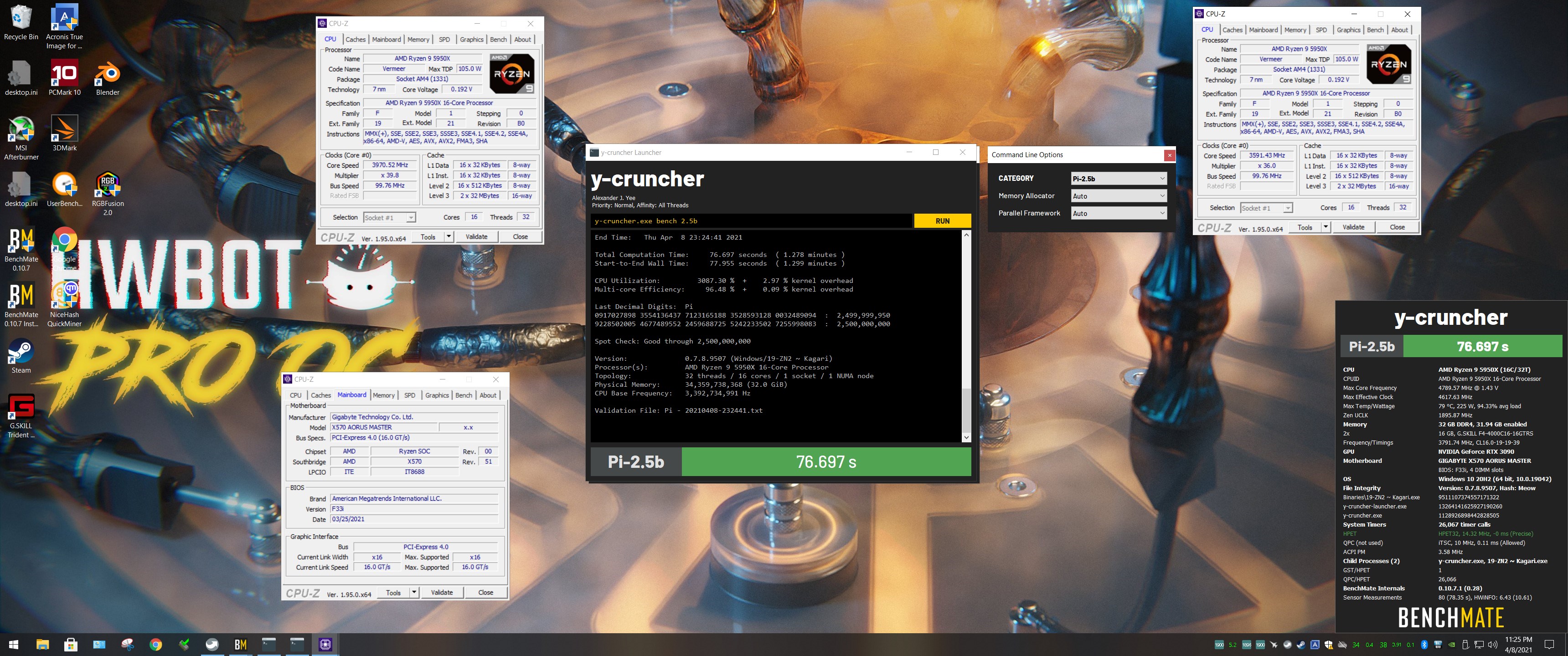Click y-cruncher output scrollbar up arrow

click(x=967, y=235)
